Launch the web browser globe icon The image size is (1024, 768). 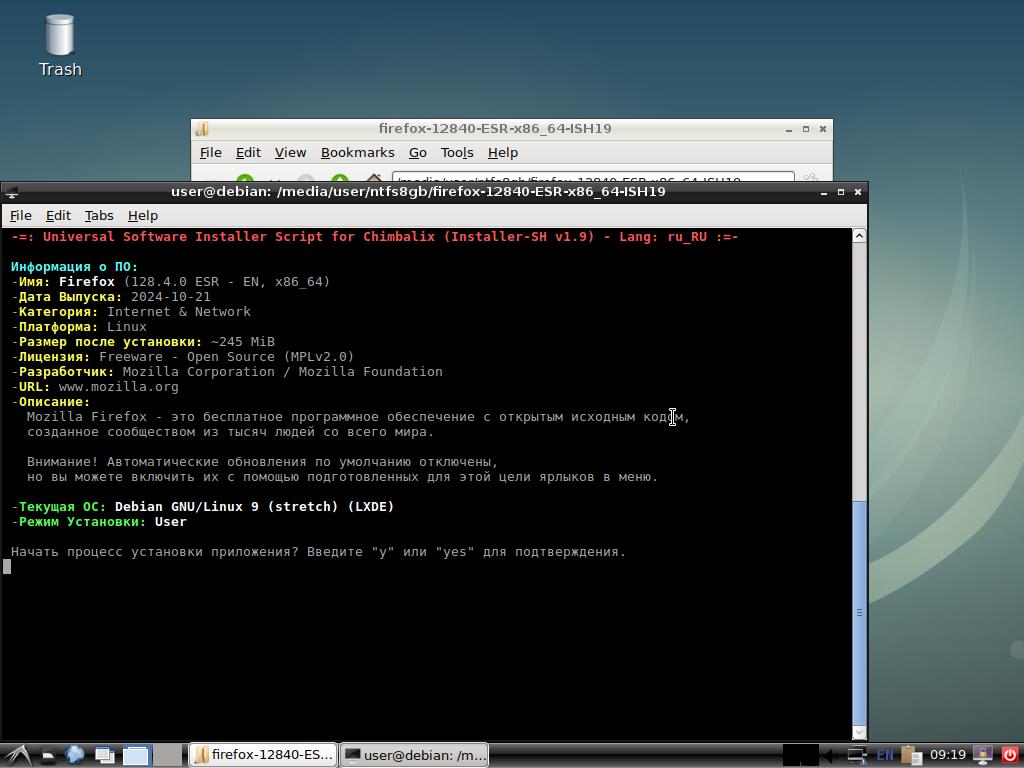(x=74, y=755)
